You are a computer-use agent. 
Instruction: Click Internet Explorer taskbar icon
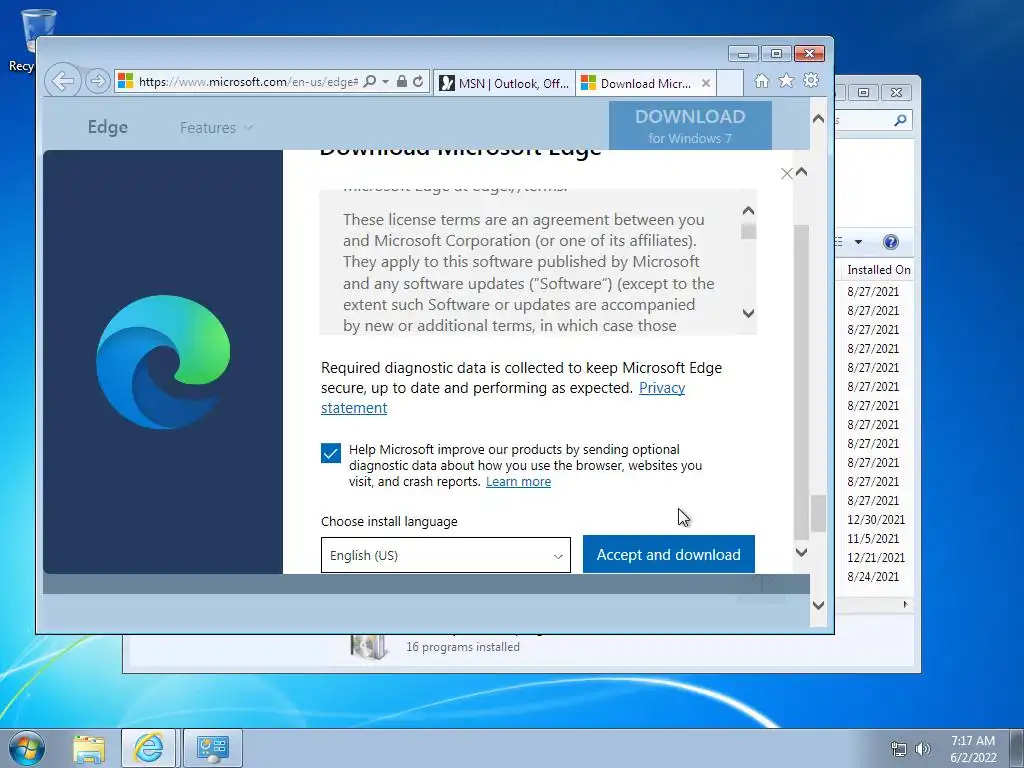click(149, 749)
